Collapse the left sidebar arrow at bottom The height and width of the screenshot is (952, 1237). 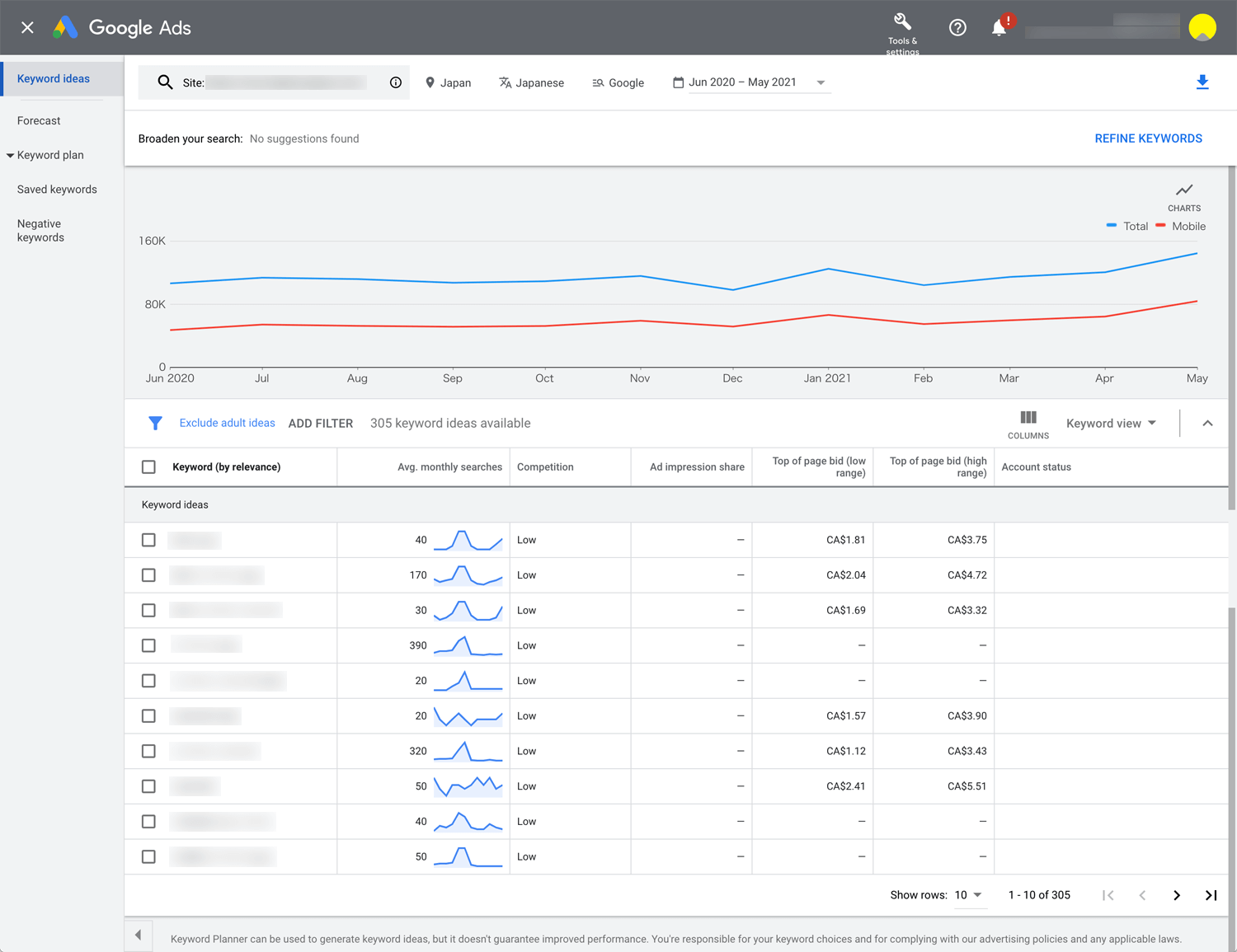coord(138,935)
